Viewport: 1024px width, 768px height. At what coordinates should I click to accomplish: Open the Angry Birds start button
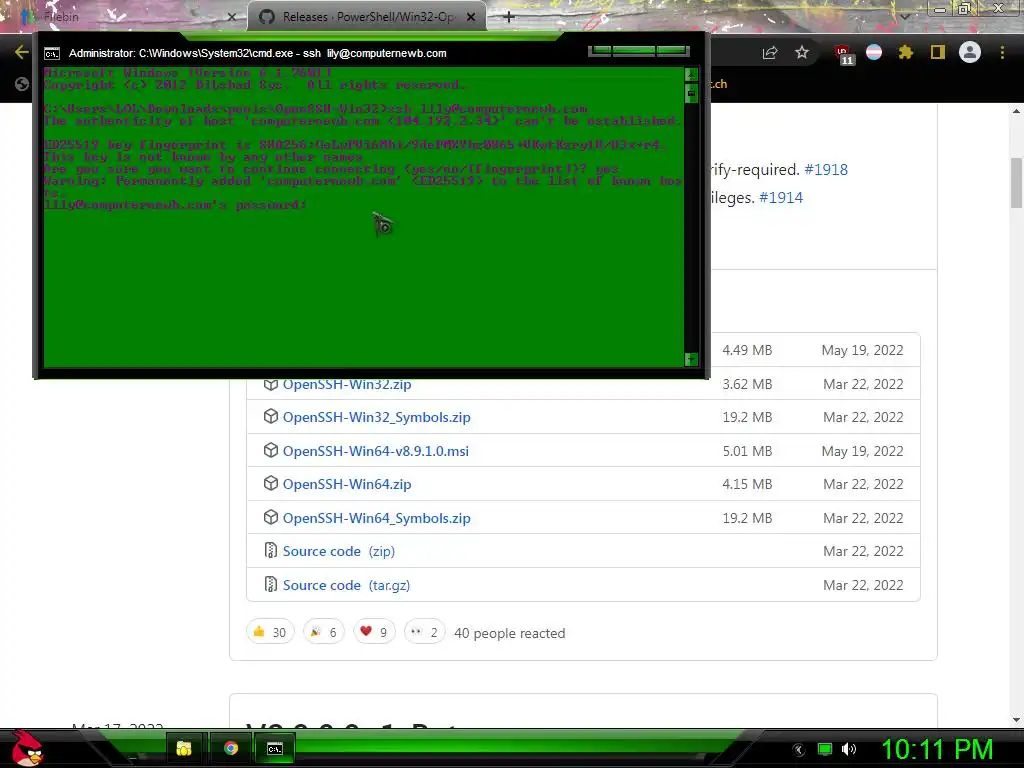tap(27, 749)
